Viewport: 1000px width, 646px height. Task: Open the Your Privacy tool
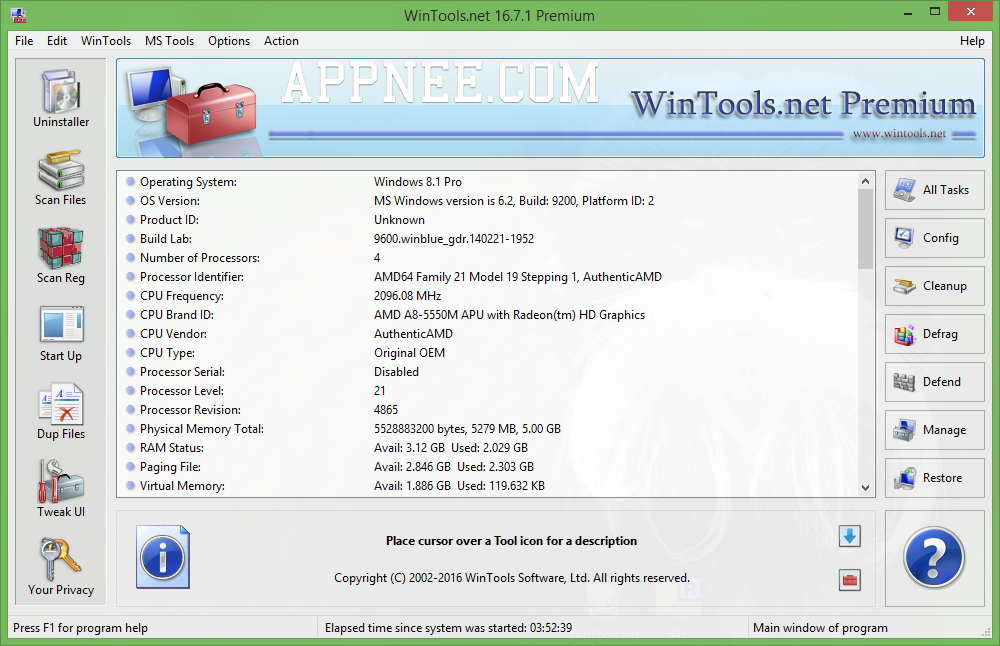coord(61,567)
